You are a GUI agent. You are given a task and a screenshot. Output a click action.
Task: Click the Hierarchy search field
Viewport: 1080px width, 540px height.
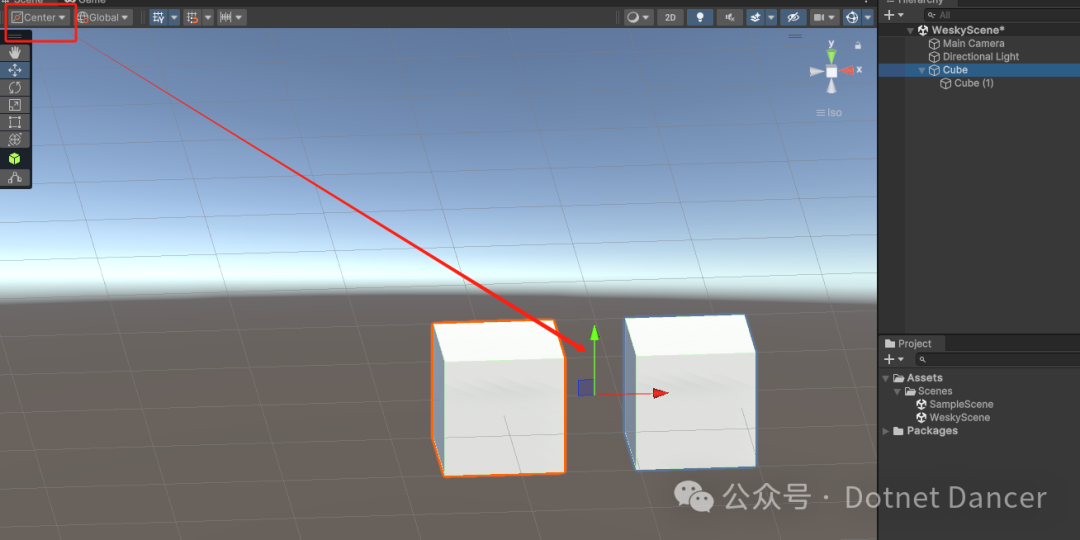point(1001,14)
